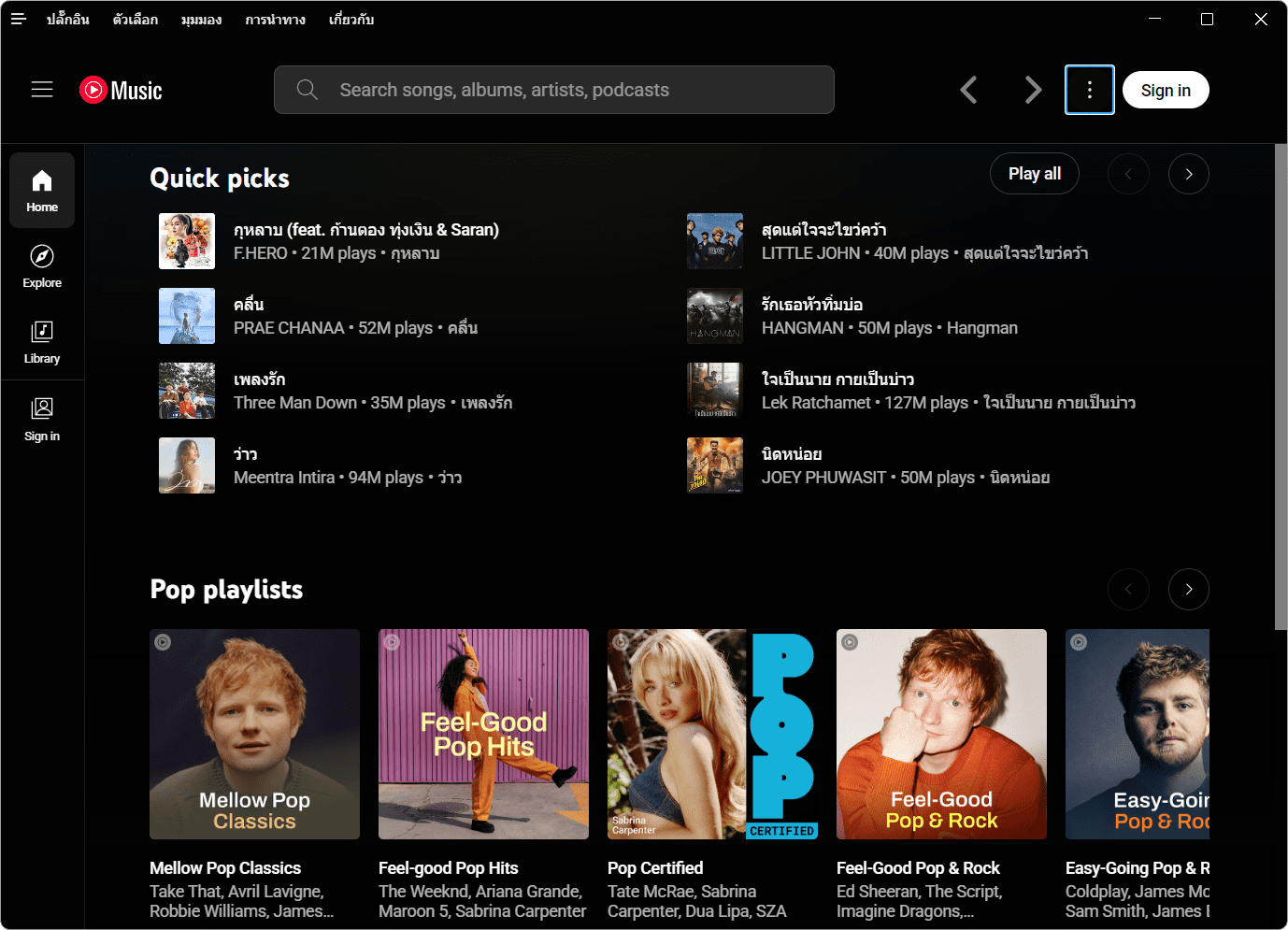The image size is (1288, 930).
Task: Click the search songs input field
Action: click(x=554, y=90)
